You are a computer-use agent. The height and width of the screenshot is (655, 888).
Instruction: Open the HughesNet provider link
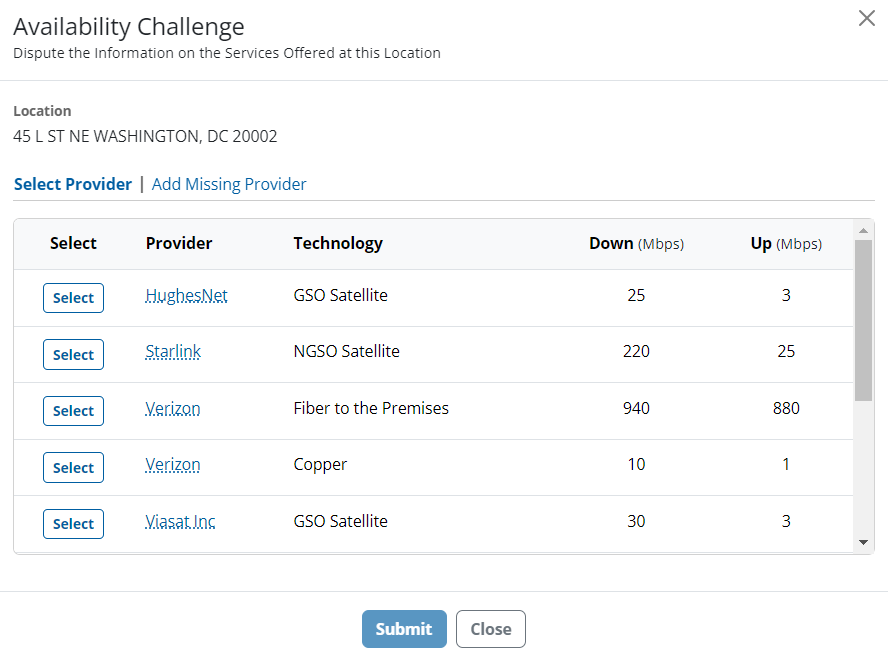(x=186, y=295)
